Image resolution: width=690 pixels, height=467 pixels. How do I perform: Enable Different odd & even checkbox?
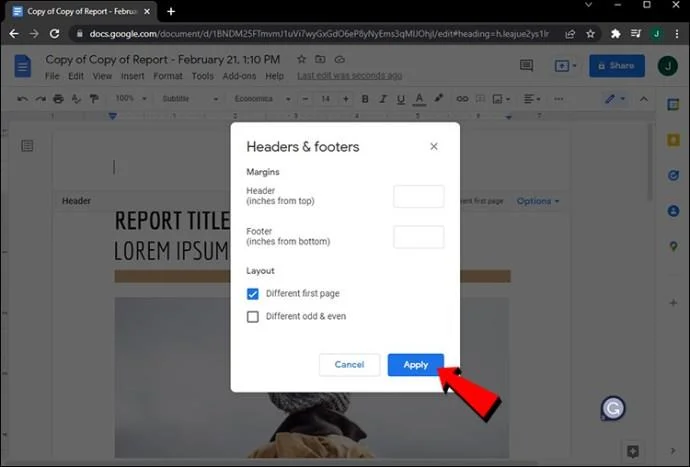(253, 316)
